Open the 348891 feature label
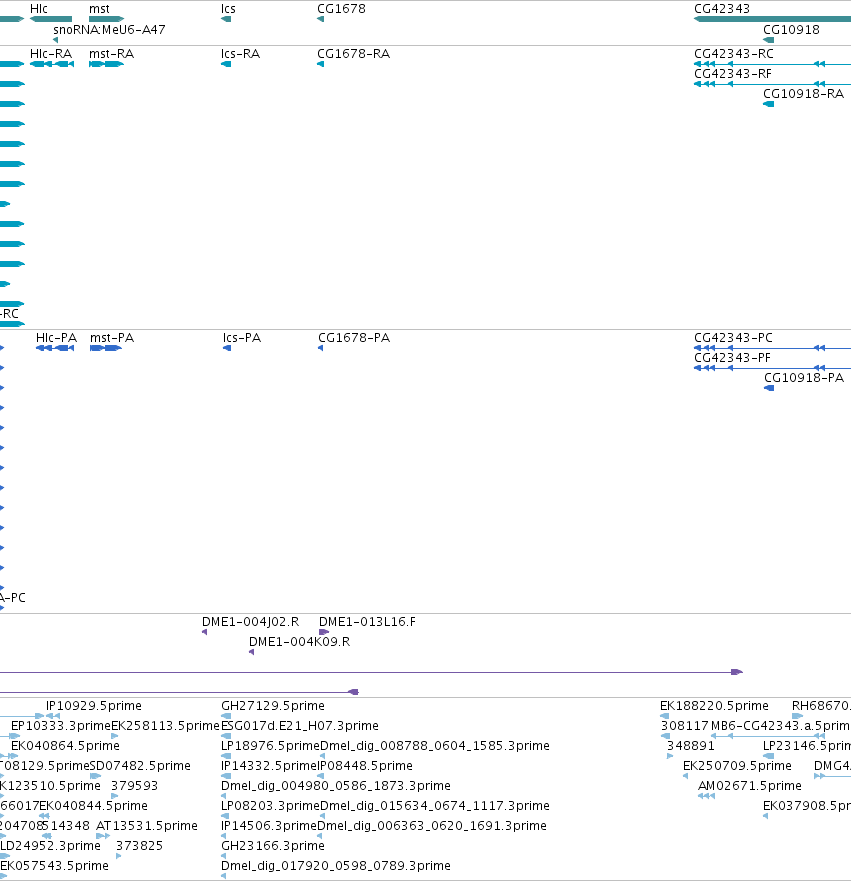This screenshot has height=881, width=851. 690,746
